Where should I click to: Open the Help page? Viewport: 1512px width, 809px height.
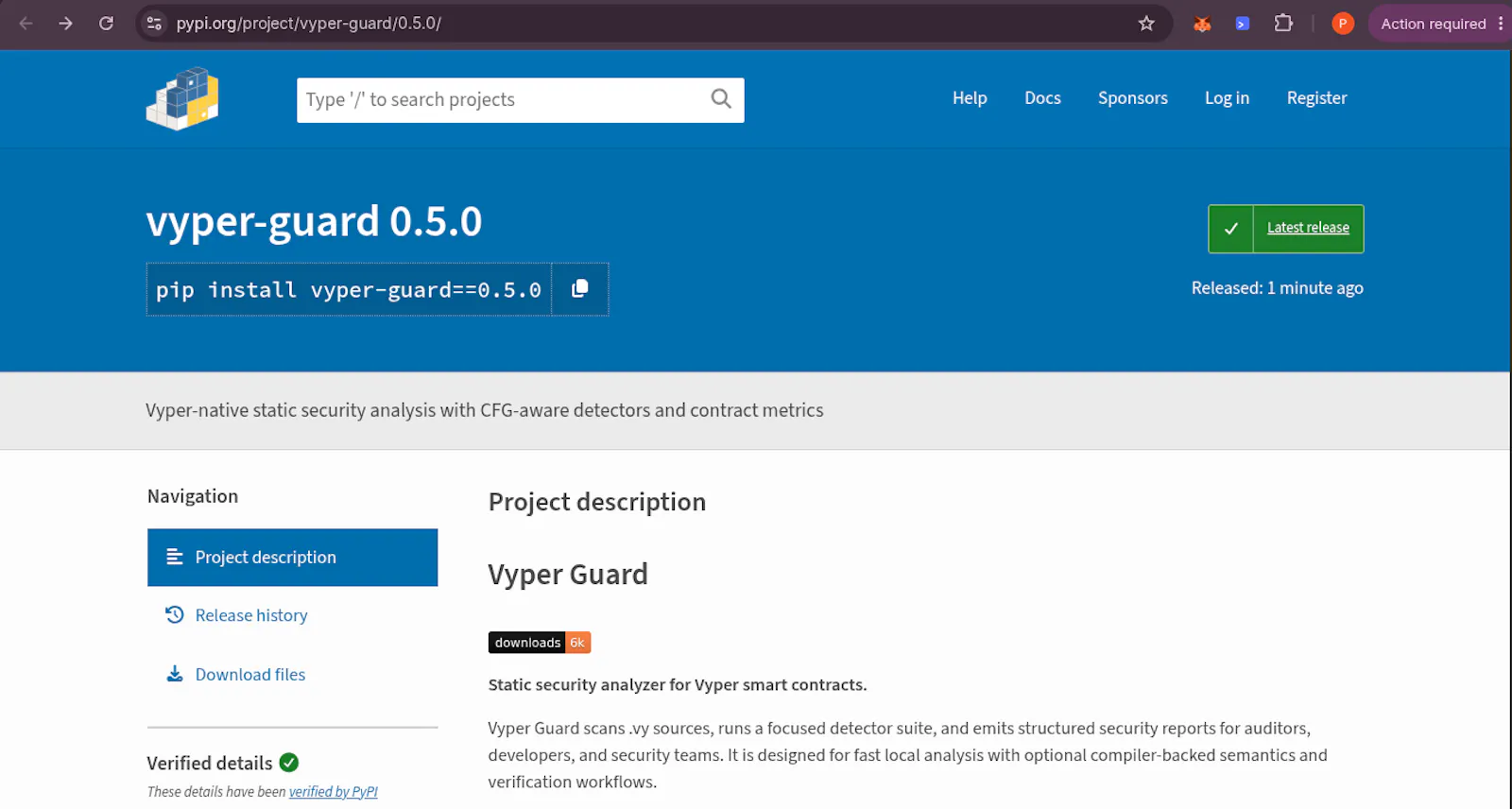tap(970, 98)
